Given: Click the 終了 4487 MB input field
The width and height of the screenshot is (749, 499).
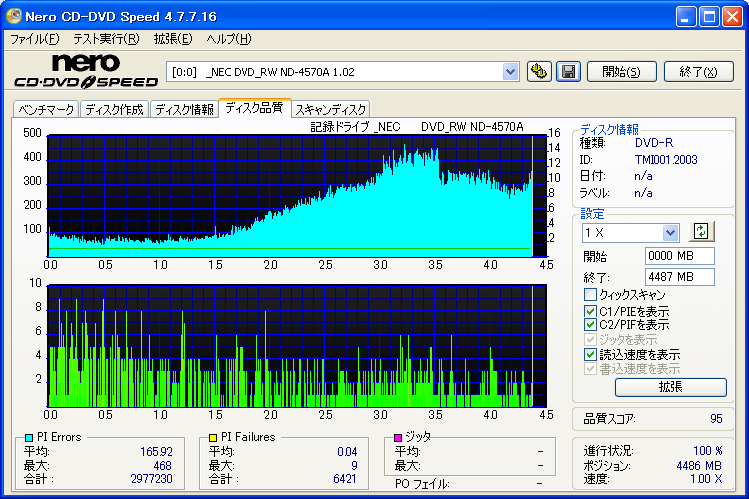Looking at the screenshot, I should click(x=679, y=276).
